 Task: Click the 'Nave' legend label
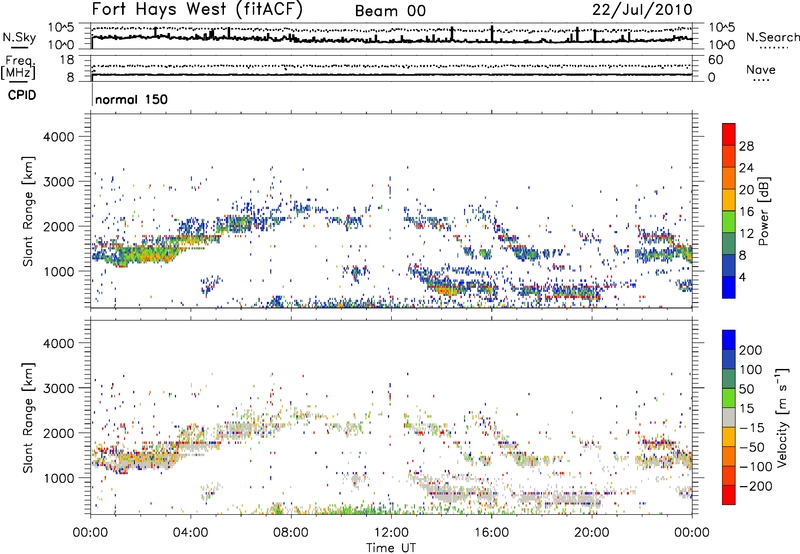(x=760, y=70)
